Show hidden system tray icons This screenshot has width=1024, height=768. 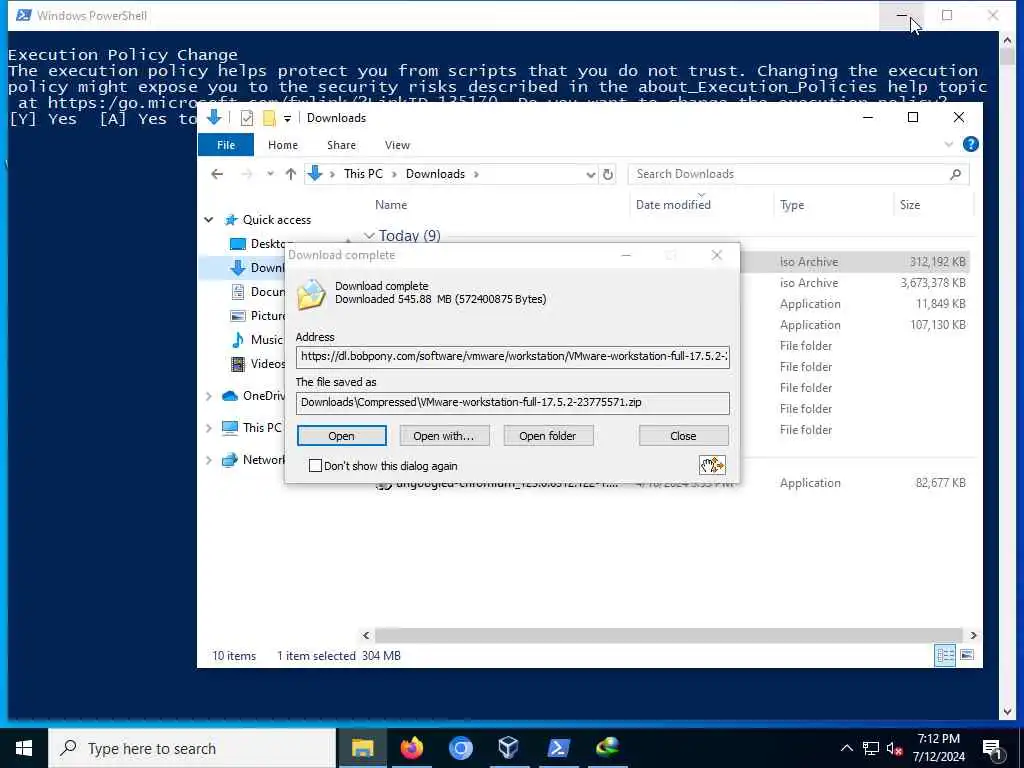(846, 748)
